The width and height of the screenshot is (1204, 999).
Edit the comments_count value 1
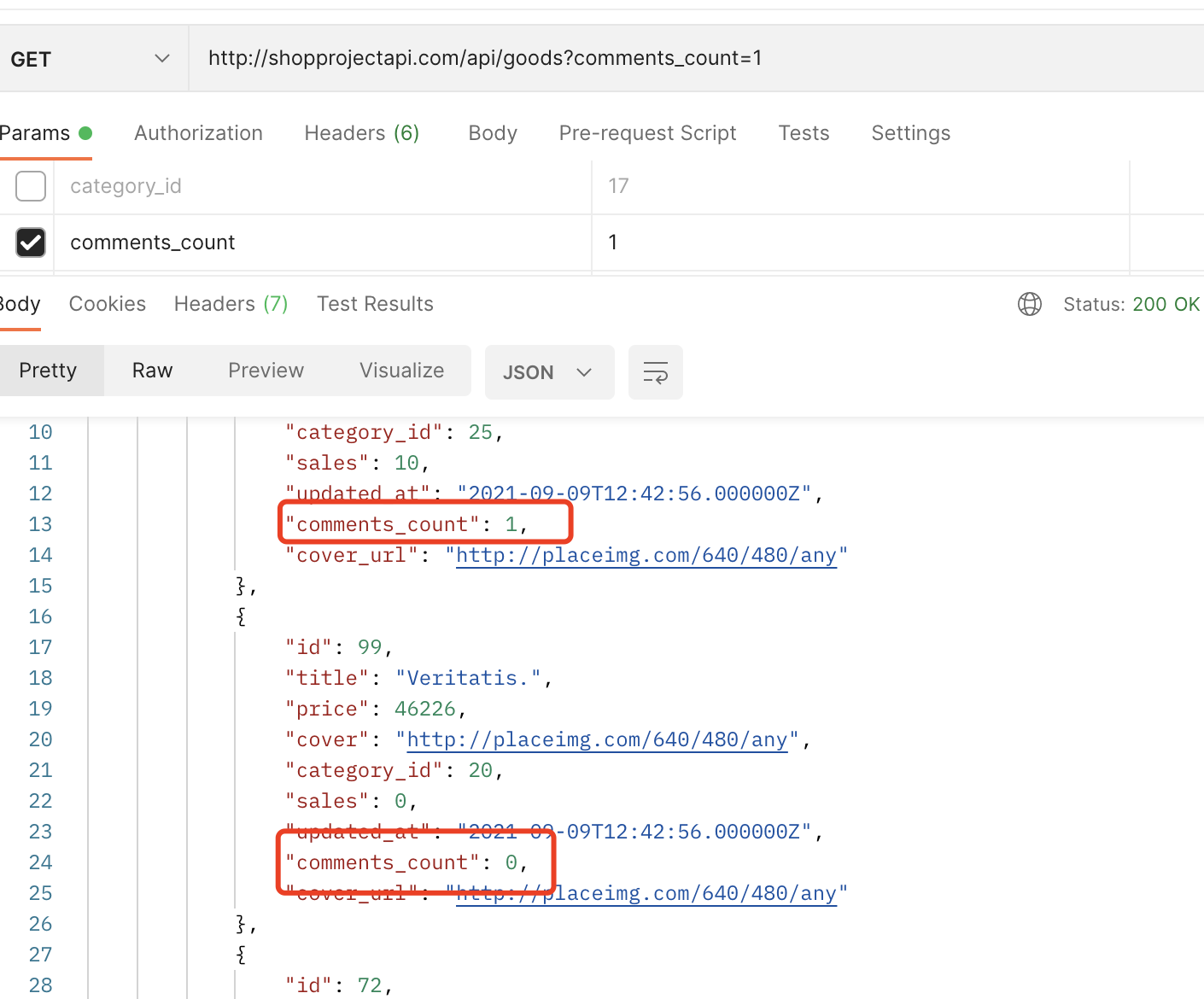tap(861, 242)
